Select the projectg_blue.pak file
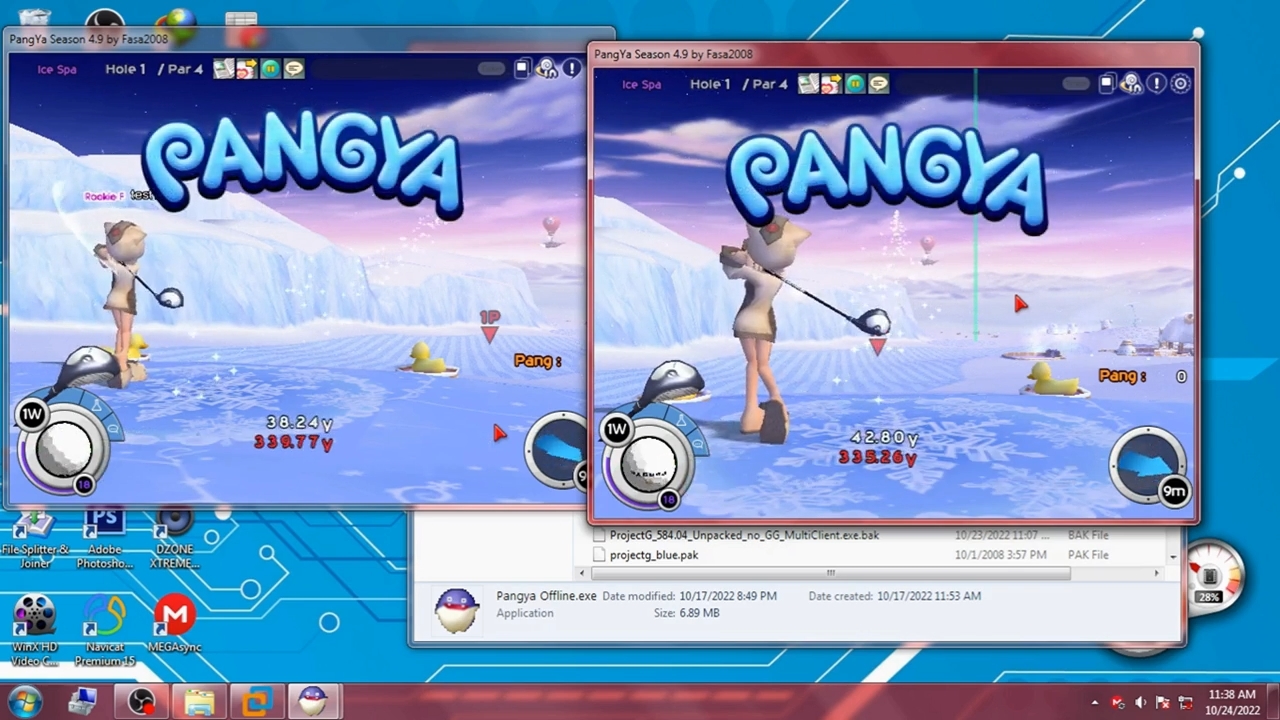Viewport: 1280px width, 720px height. point(654,555)
